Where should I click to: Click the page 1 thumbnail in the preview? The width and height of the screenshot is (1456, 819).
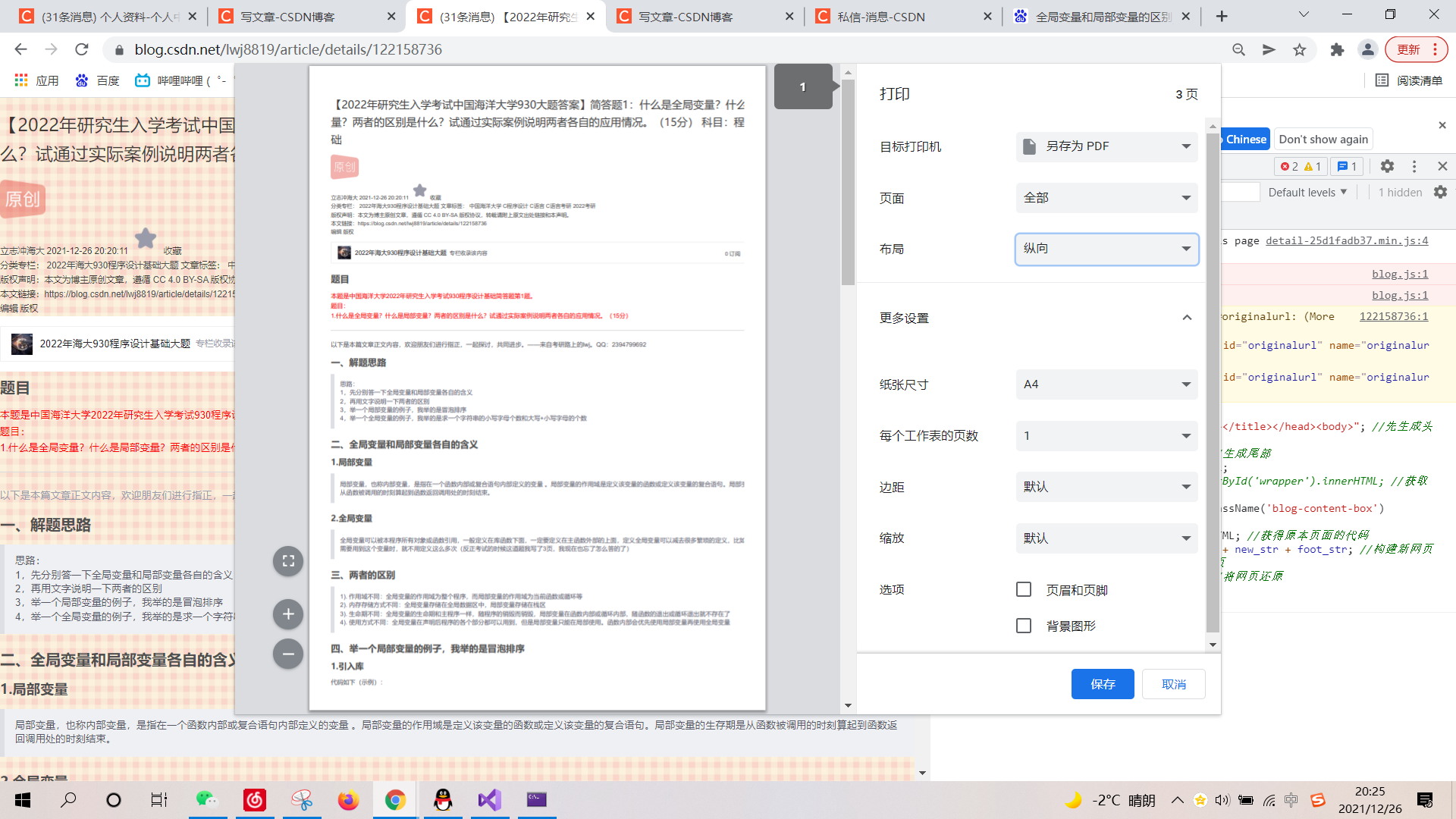(x=803, y=87)
